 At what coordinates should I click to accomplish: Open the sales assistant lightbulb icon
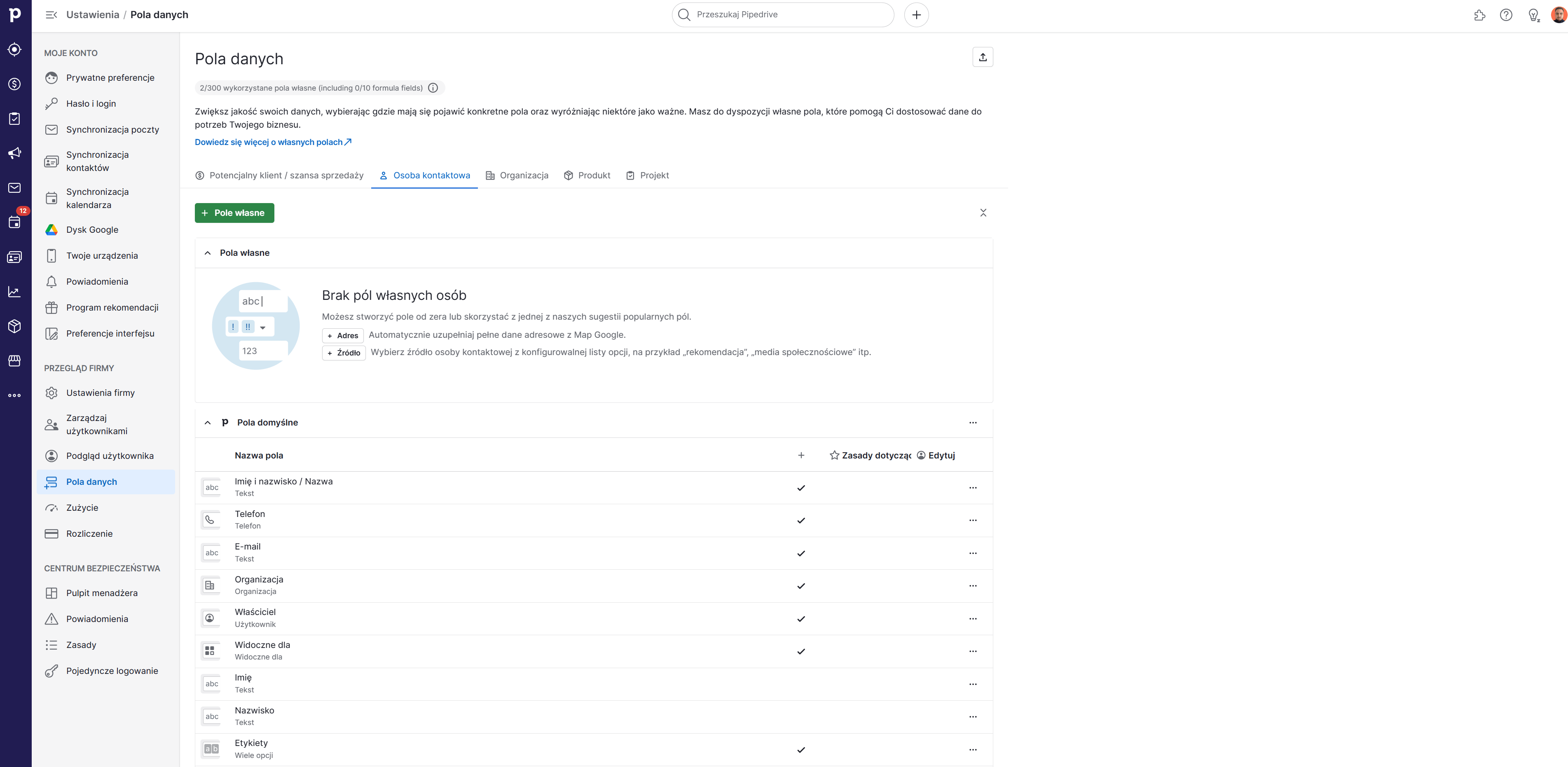click(x=1533, y=15)
